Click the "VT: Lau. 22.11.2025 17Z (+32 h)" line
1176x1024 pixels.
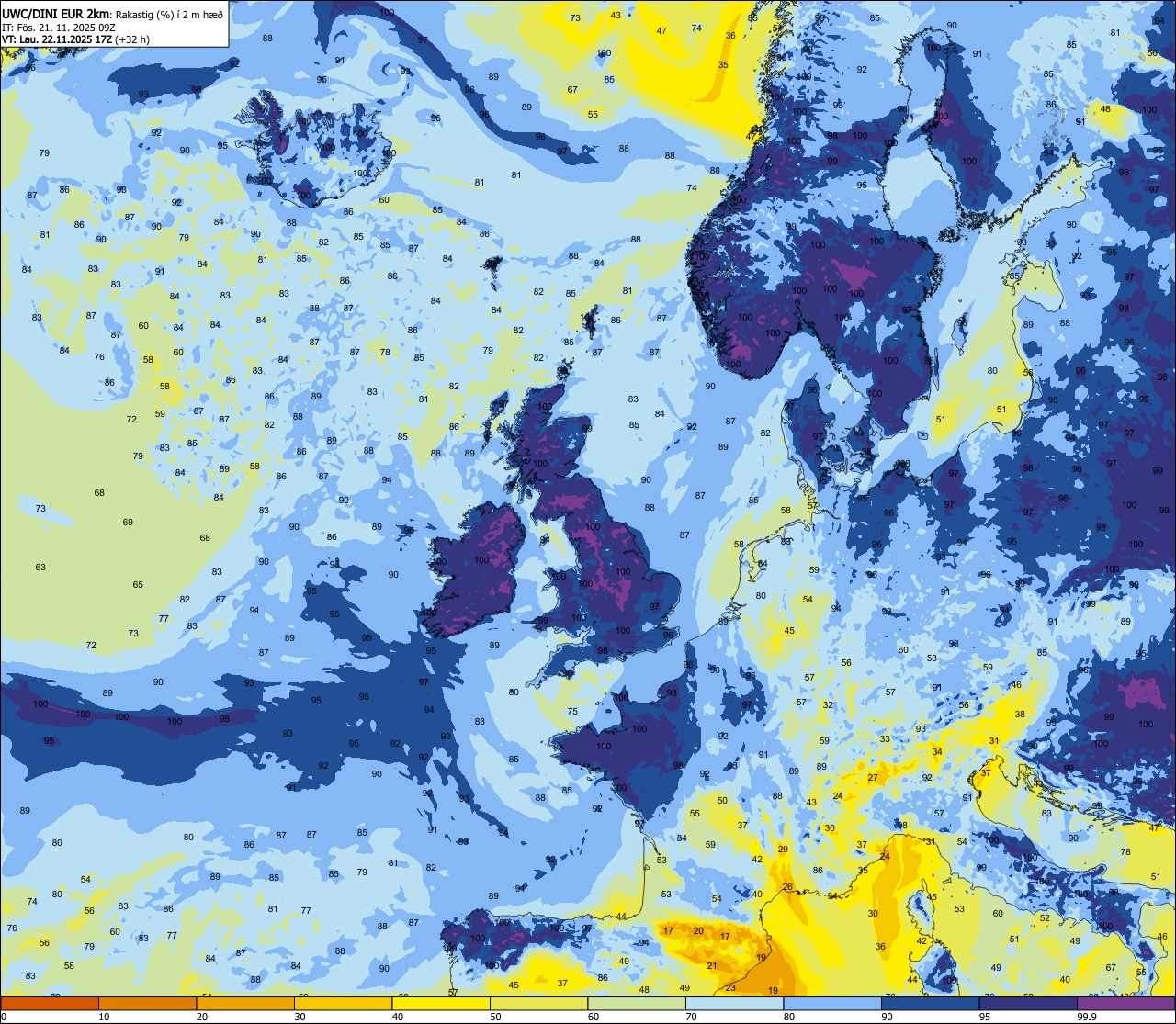[x=75, y=39]
